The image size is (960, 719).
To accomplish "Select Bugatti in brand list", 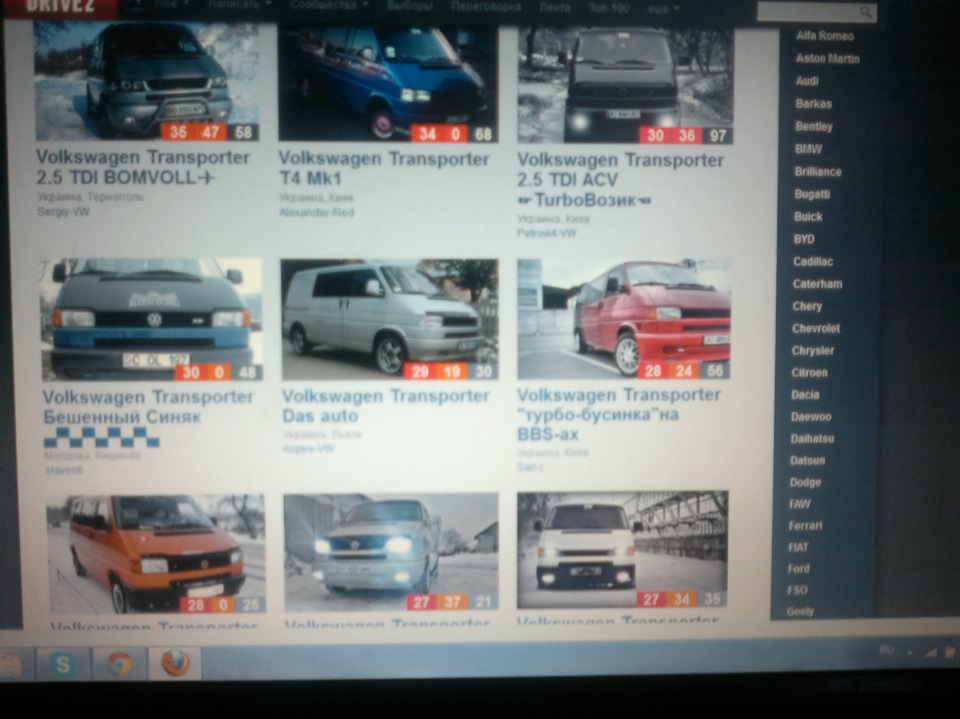I will coord(812,194).
